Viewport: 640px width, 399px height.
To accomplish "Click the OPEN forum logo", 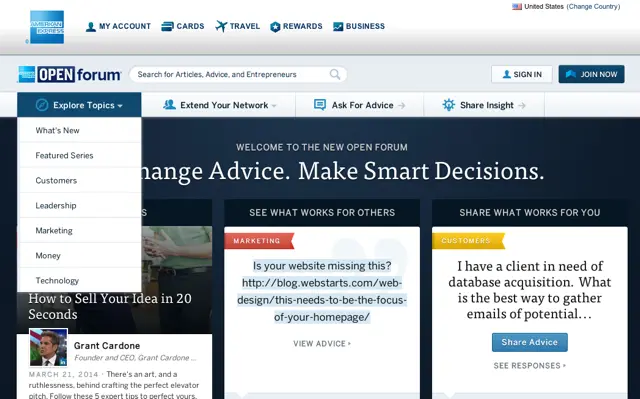I will pos(69,75).
